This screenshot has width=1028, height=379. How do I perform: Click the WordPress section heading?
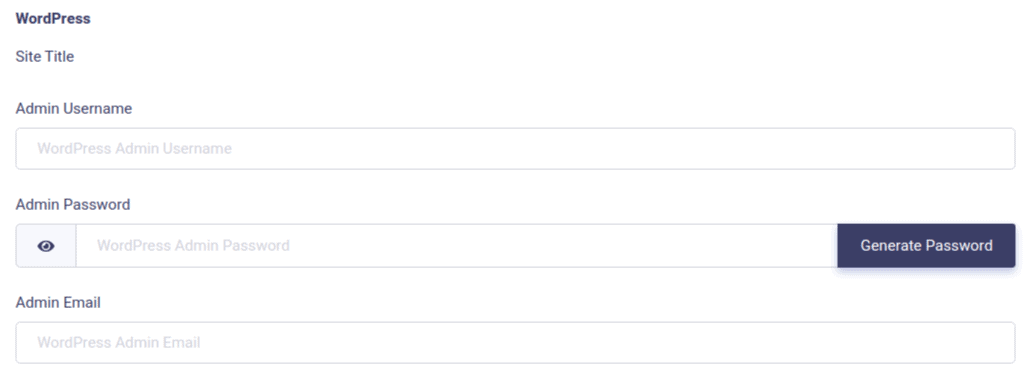tap(53, 18)
